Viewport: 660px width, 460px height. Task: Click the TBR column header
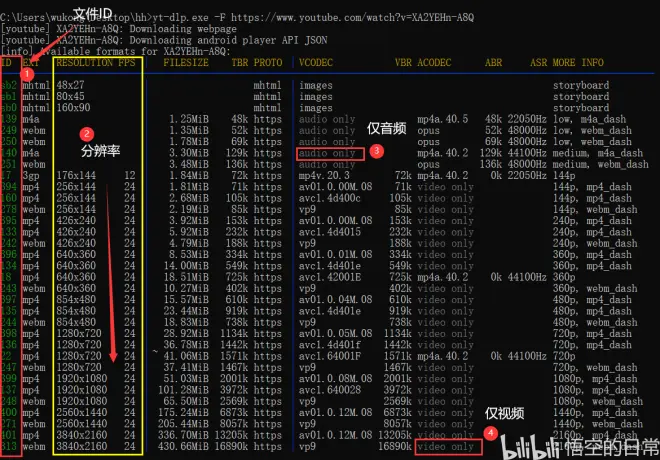point(240,63)
